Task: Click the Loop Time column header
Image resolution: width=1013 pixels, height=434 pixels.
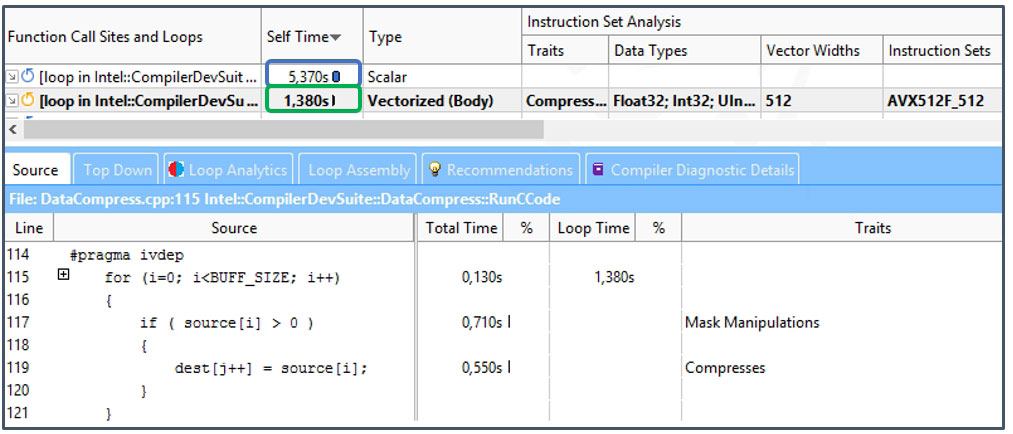Action: pyautogui.click(x=593, y=228)
